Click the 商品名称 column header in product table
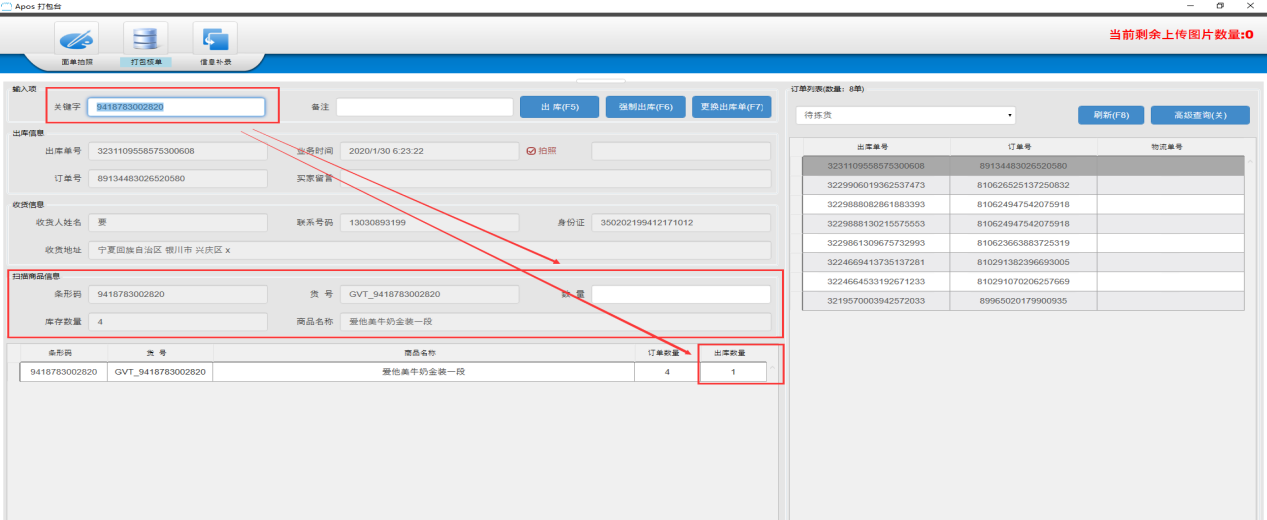This screenshot has width=1267, height=520. tap(424, 353)
